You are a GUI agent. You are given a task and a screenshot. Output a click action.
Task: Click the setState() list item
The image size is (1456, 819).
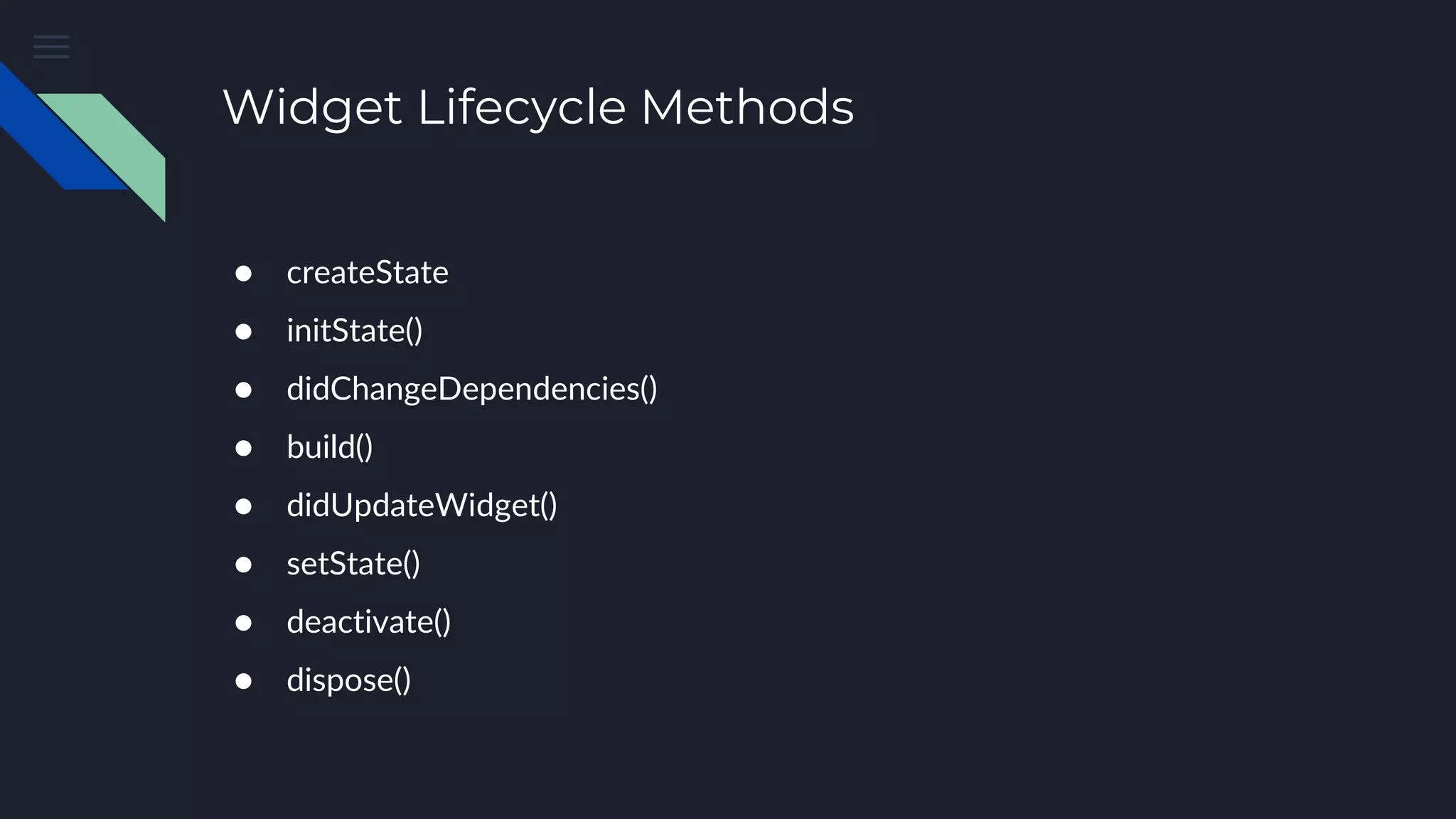pyautogui.click(x=353, y=564)
